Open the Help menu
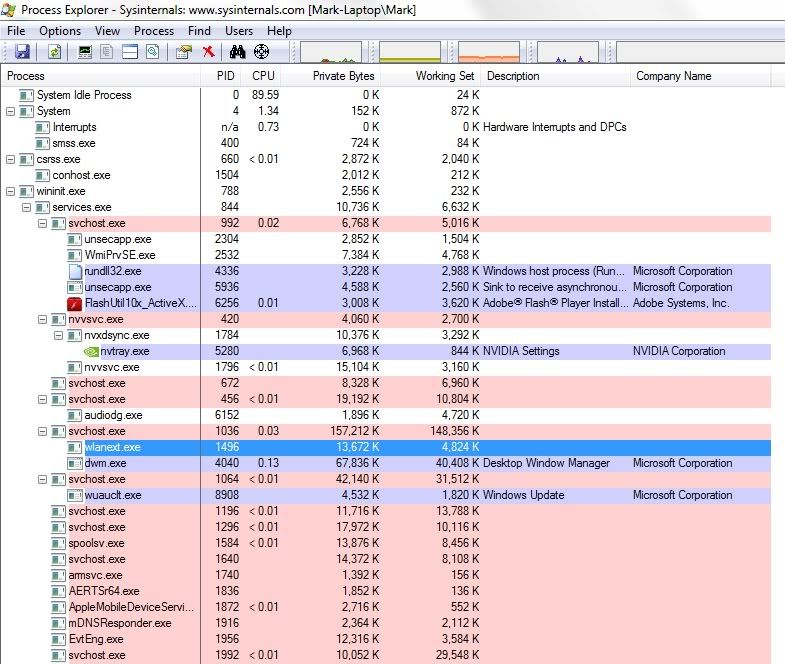The image size is (785, 664). pos(279,31)
